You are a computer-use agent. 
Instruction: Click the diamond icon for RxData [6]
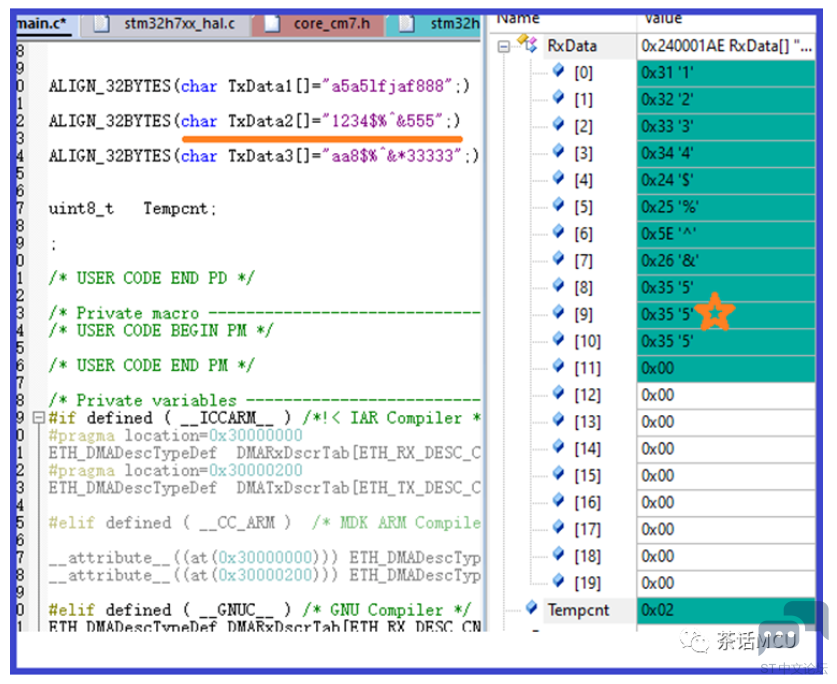click(x=558, y=231)
